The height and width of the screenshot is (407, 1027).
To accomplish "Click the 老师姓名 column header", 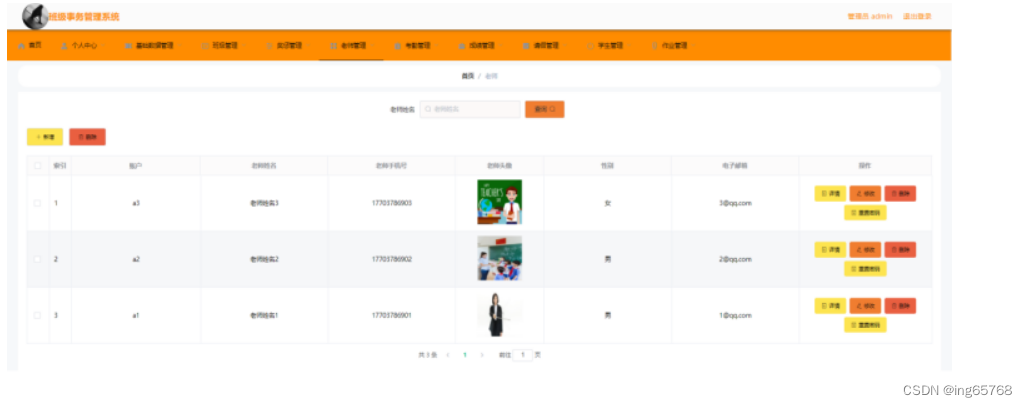I will (264, 166).
